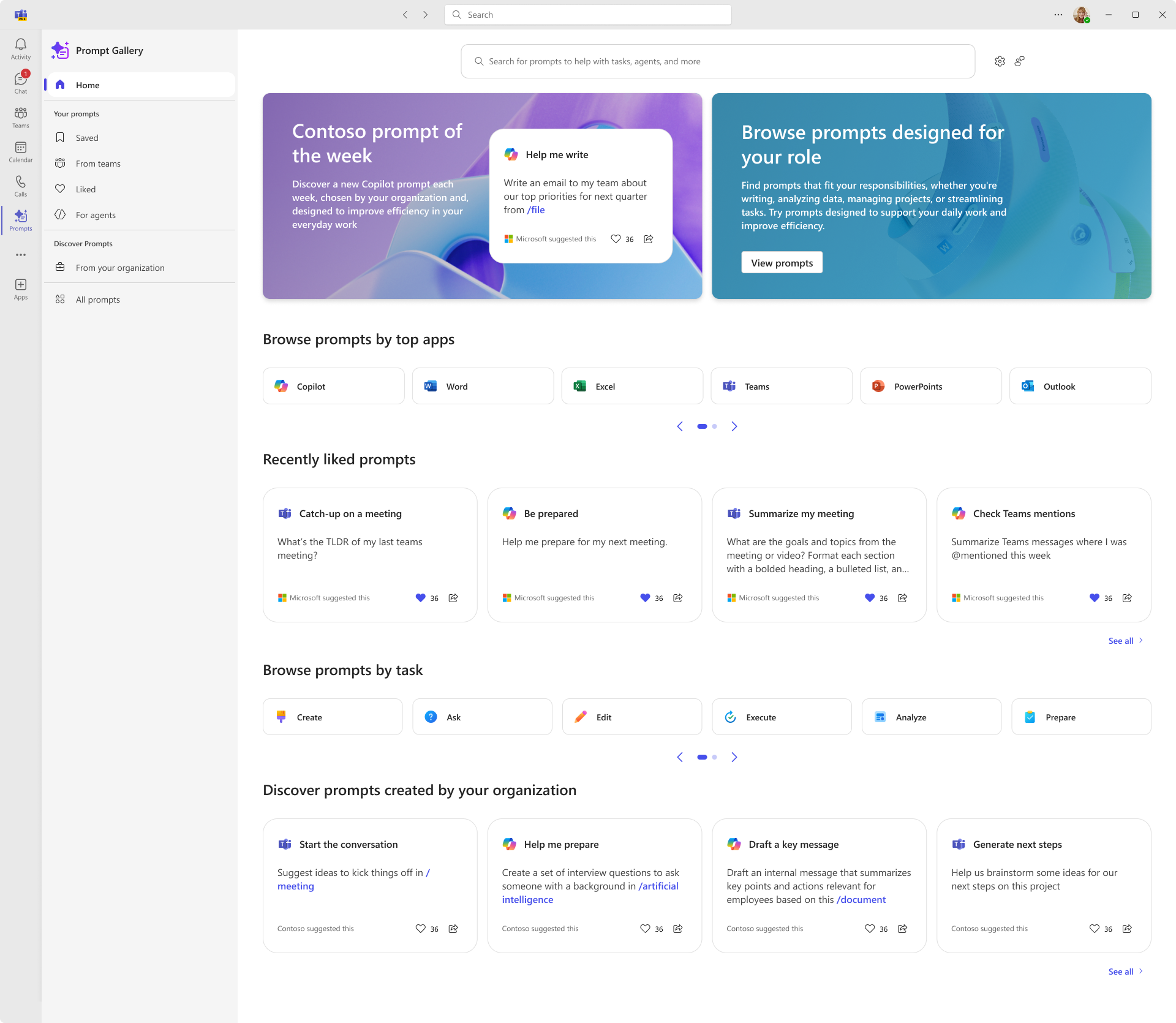
Task: Browse PowerPoints app prompts
Action: (x=931, y=387)
